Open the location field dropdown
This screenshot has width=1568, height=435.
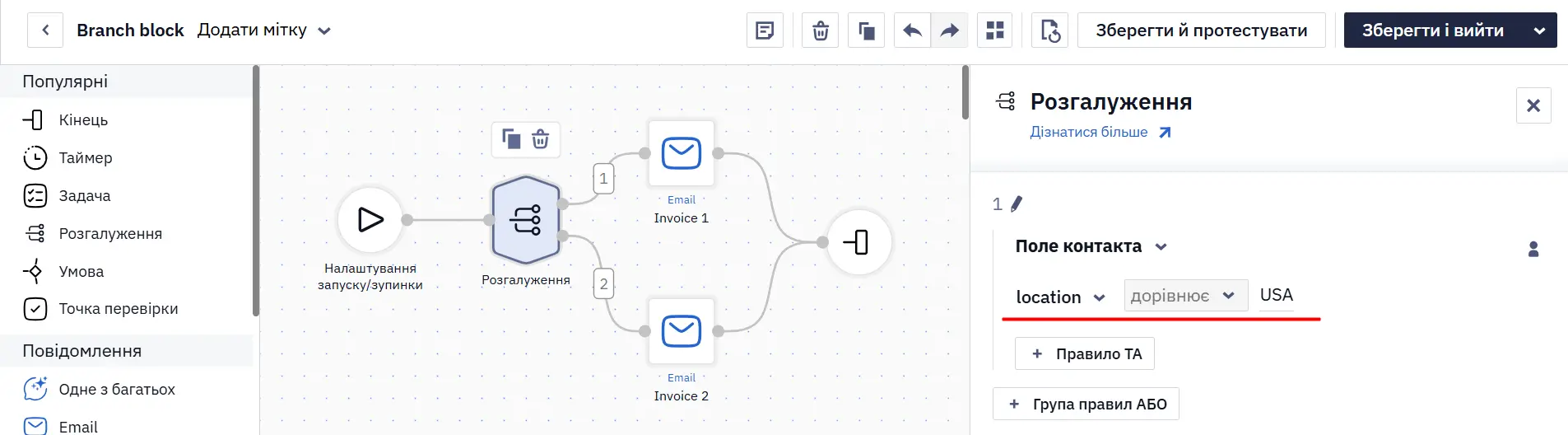[1060, 297]
